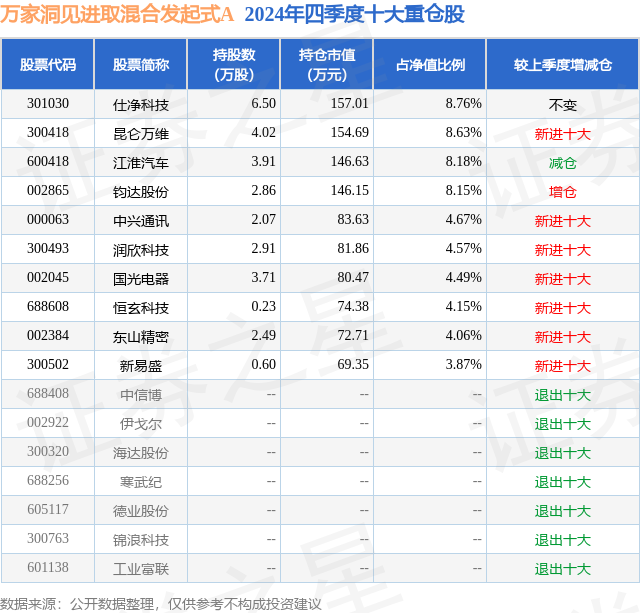Select stock code 301030
This screenshot has height=613, width=640.
[48, 104]
